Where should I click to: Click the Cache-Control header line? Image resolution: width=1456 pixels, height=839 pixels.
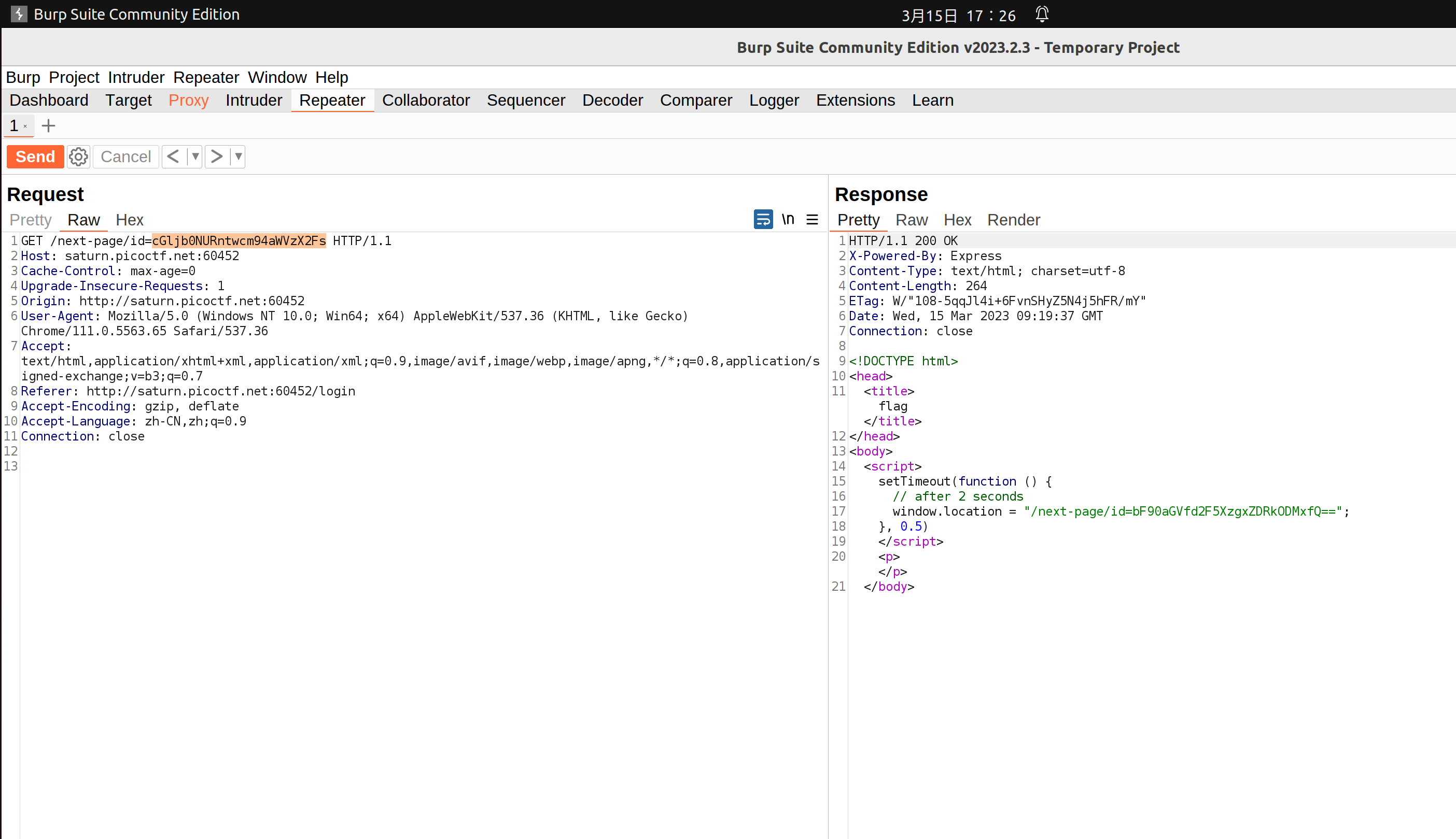pos(108,271)
